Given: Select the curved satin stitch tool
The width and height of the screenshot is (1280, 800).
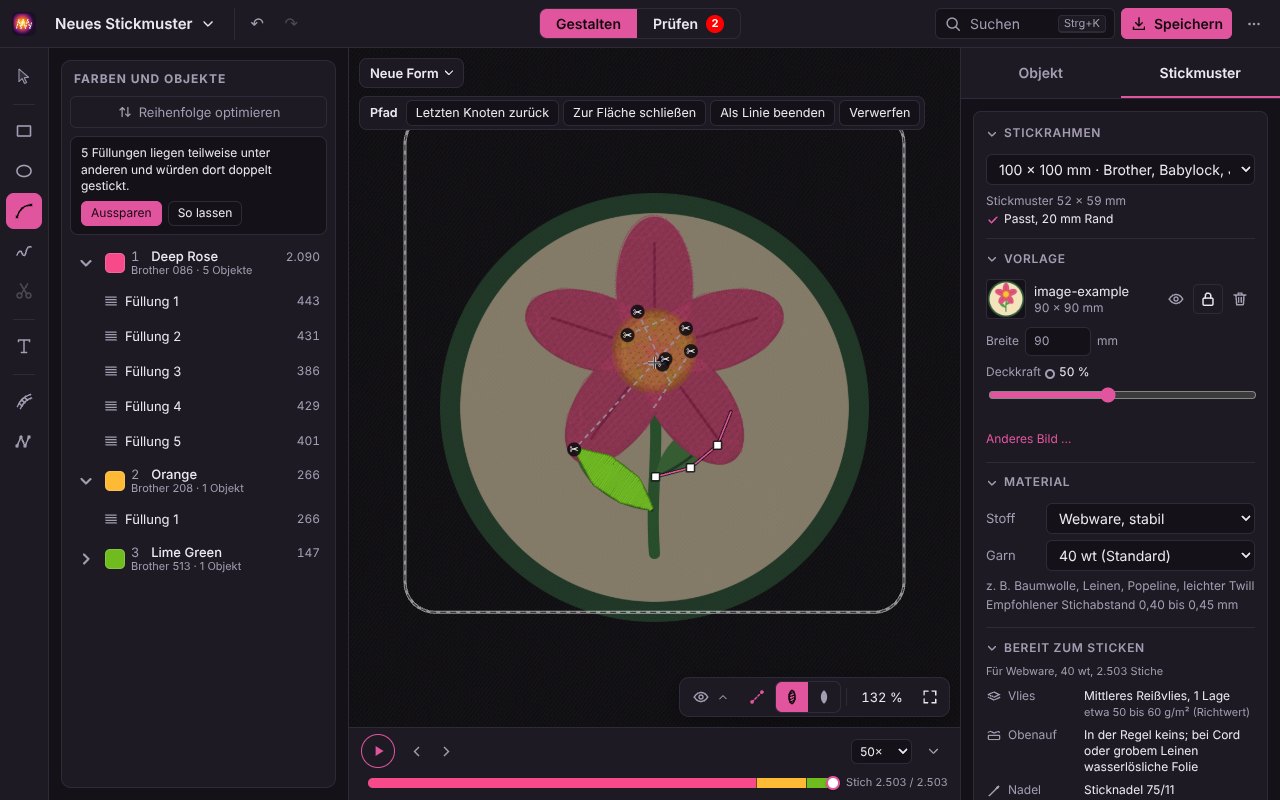Looking at the screenshot, I should click(24, 401).
